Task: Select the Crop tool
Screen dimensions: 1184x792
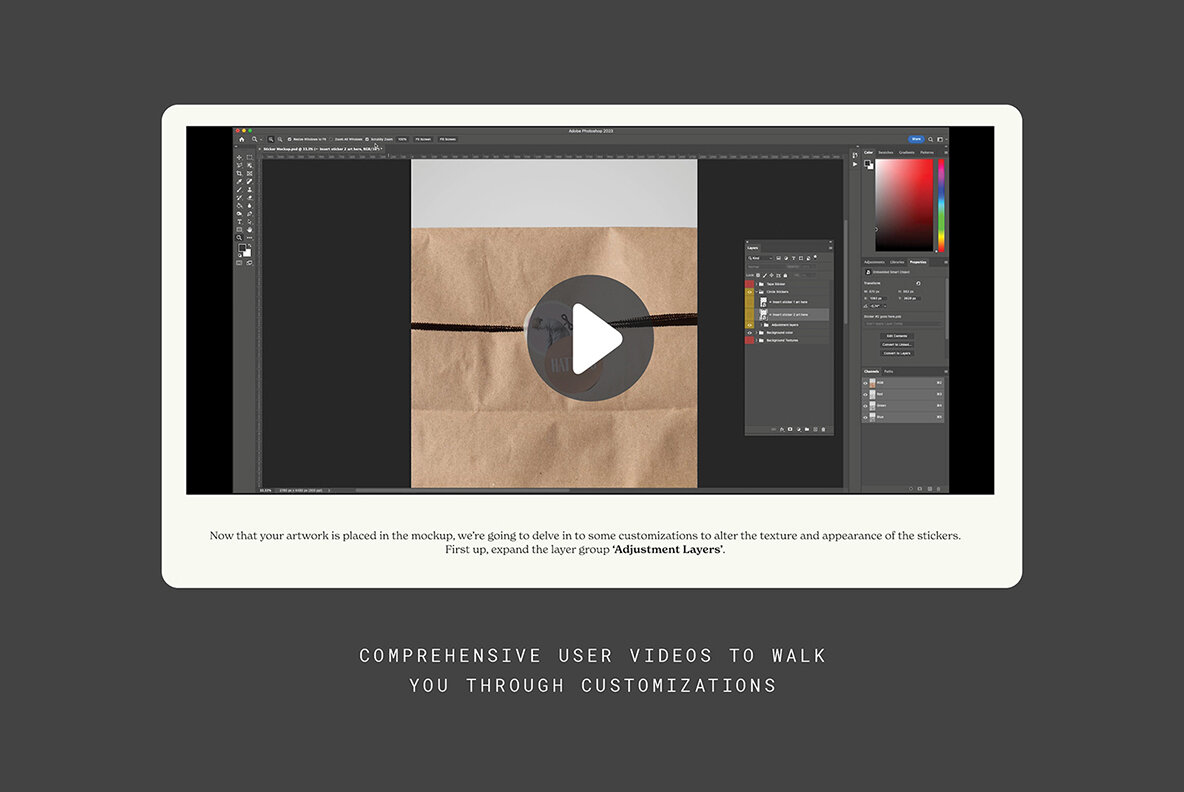Action: point(239,173)
